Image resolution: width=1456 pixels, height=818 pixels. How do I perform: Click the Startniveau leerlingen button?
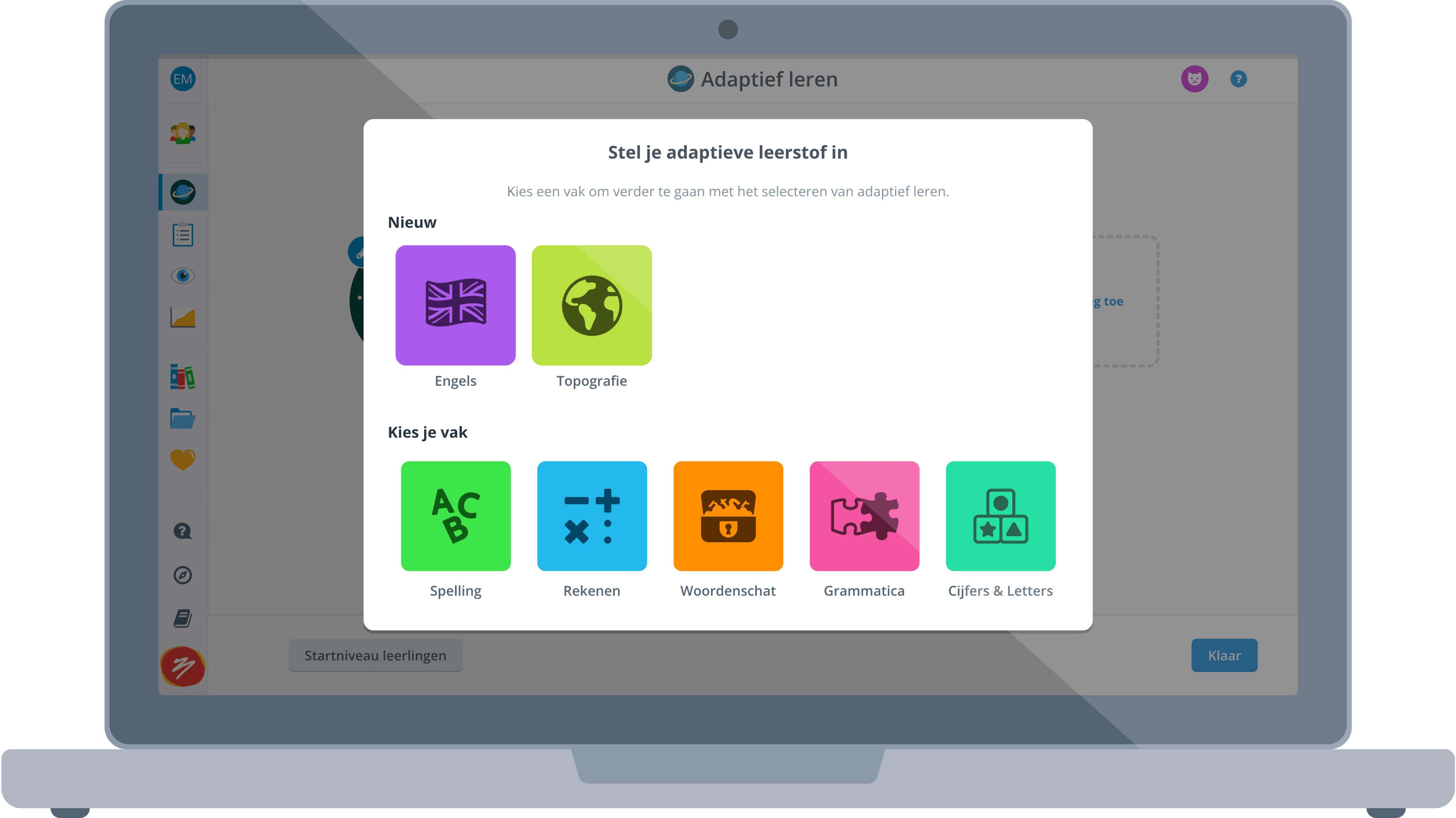coord(375,655)
